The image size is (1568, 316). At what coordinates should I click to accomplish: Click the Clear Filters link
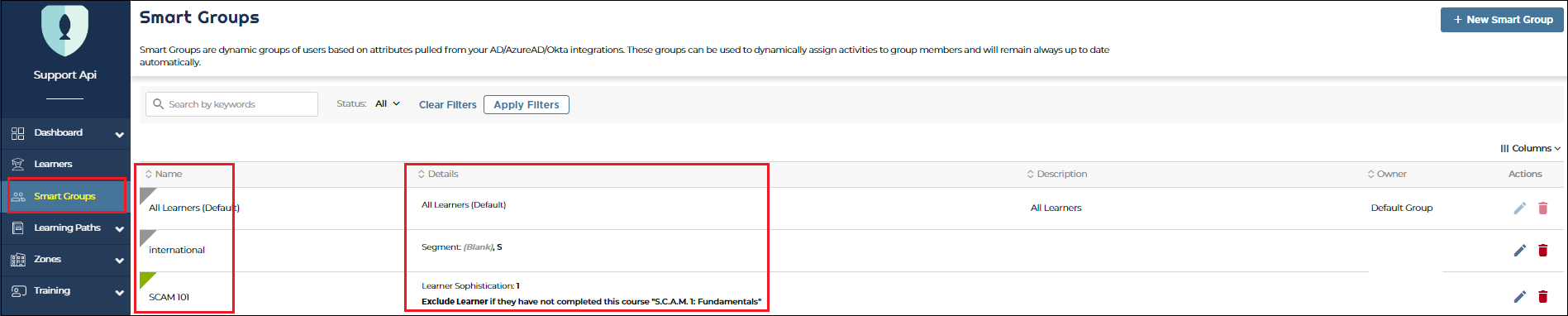click(x=447, y=104)
